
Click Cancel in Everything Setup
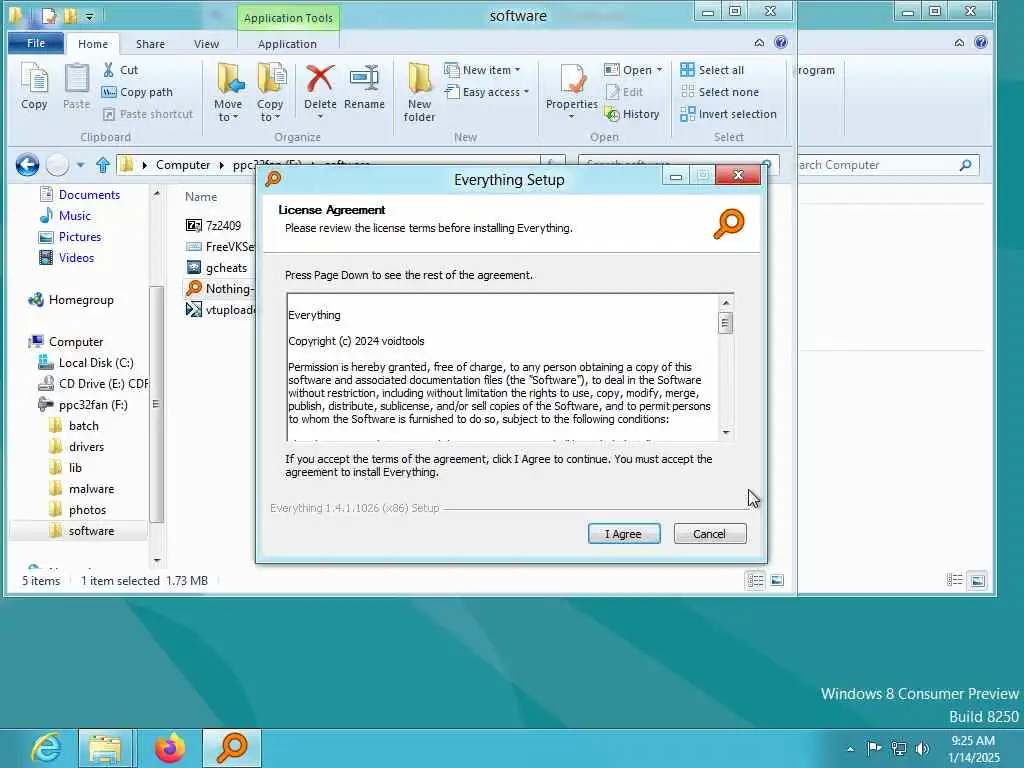(709, 534)
